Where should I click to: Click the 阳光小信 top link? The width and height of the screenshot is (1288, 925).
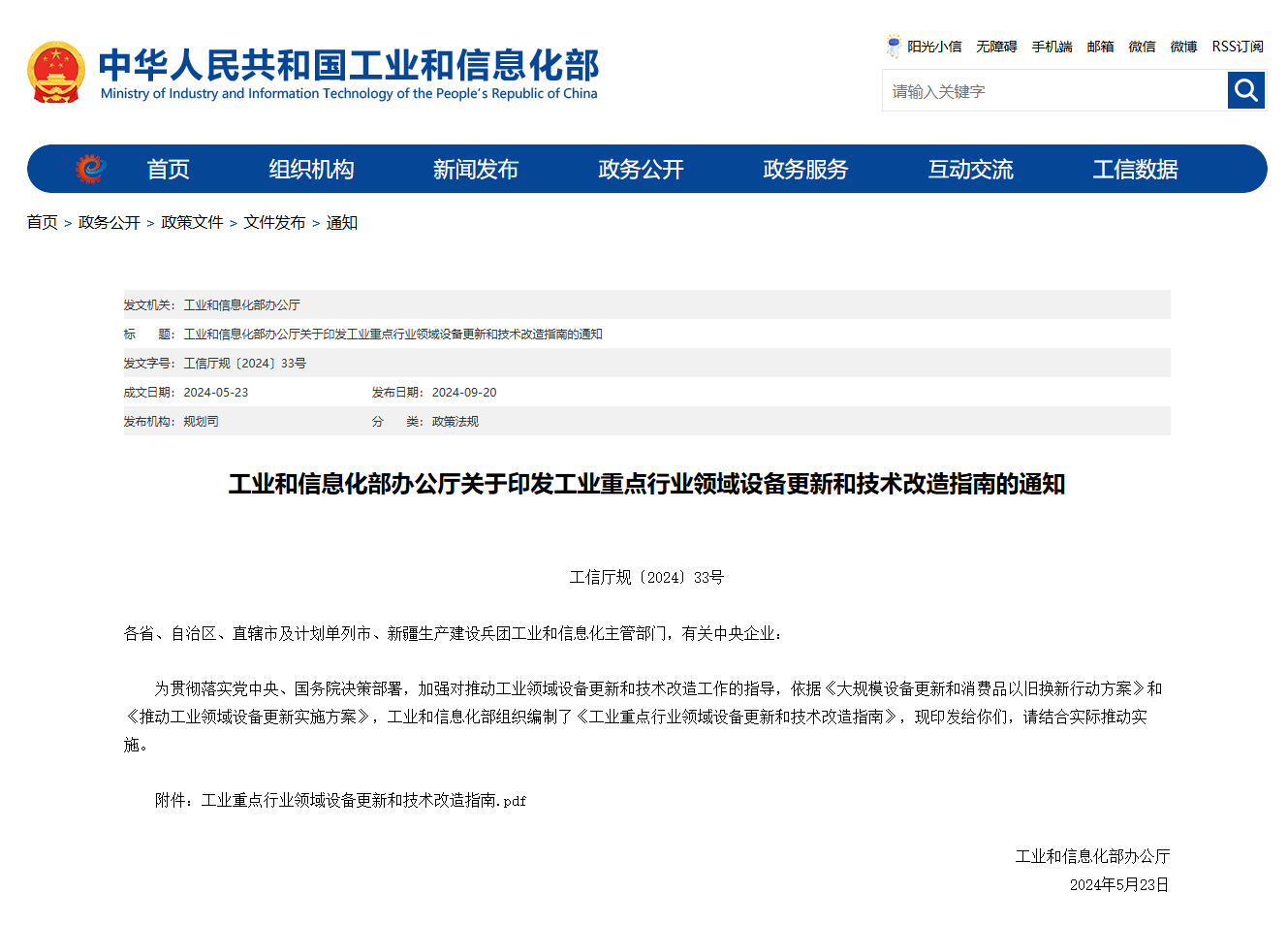coord(934,47)
